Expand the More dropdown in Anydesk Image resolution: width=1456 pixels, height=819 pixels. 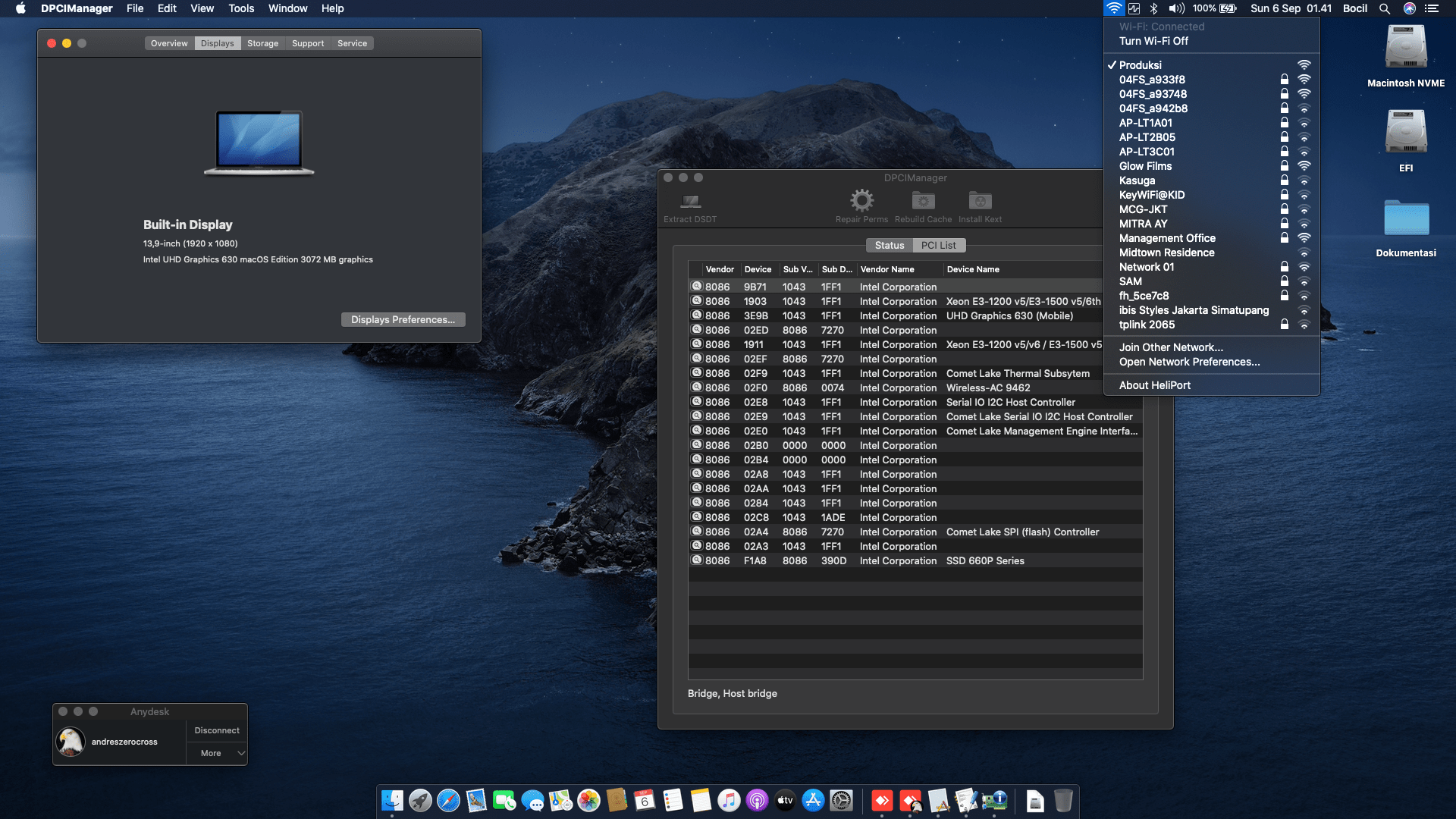(217, 753)
